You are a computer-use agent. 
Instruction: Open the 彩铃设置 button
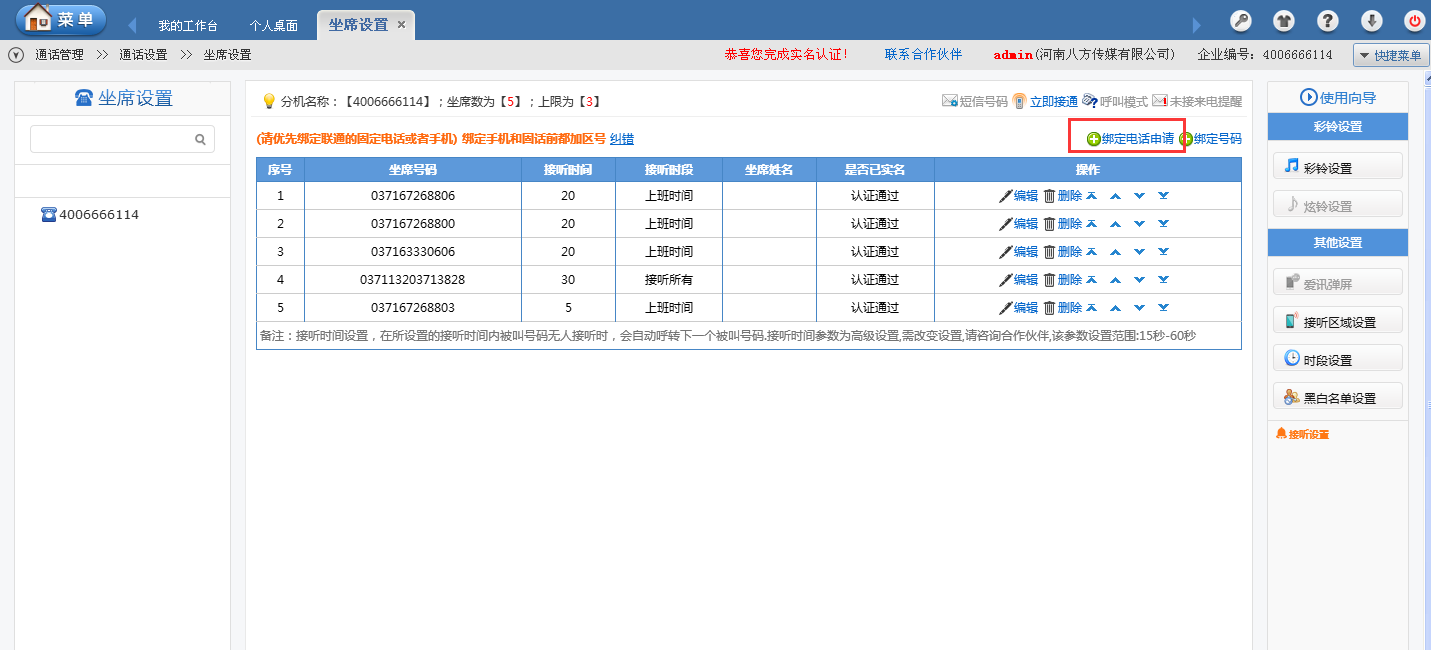pyautogui.click(x=1337, y=167)
